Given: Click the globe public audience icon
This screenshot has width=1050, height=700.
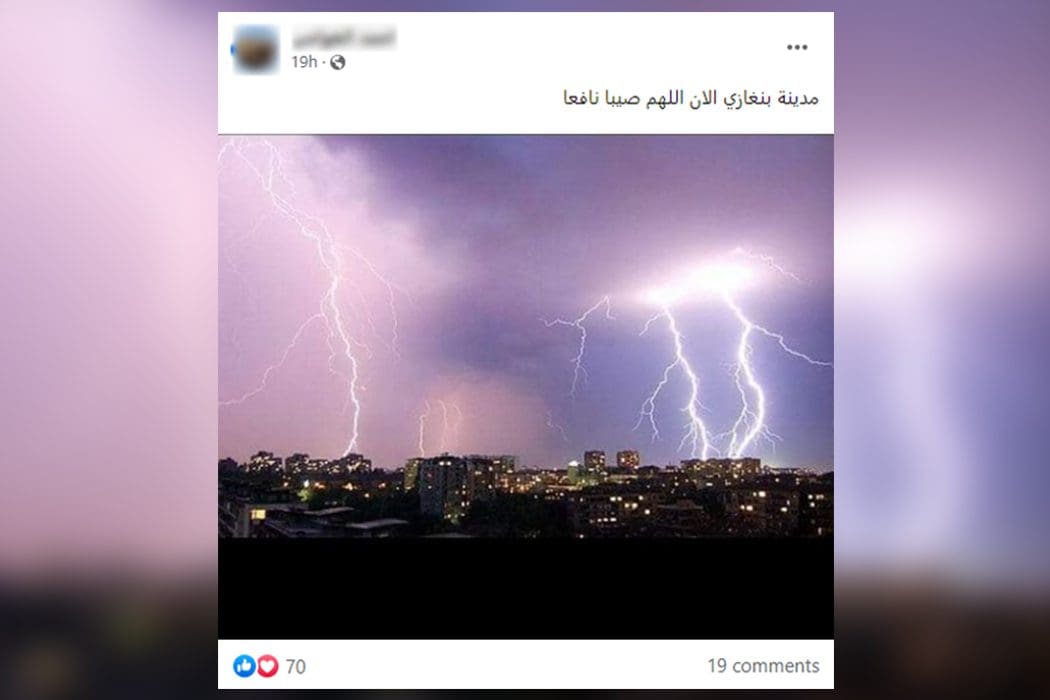Looking at the screenshot, I should 338,62.
